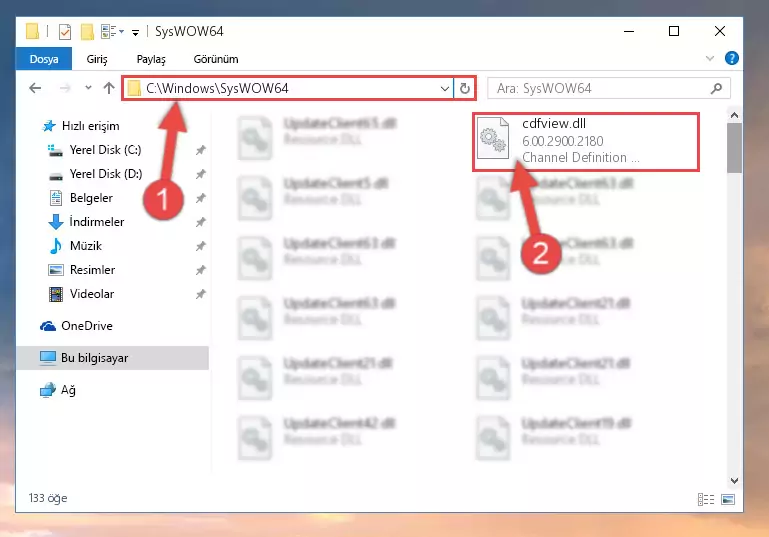This screenshot has width=769, height=537.
Task: Close the SysWOW64 window
Action: [719, 31]
